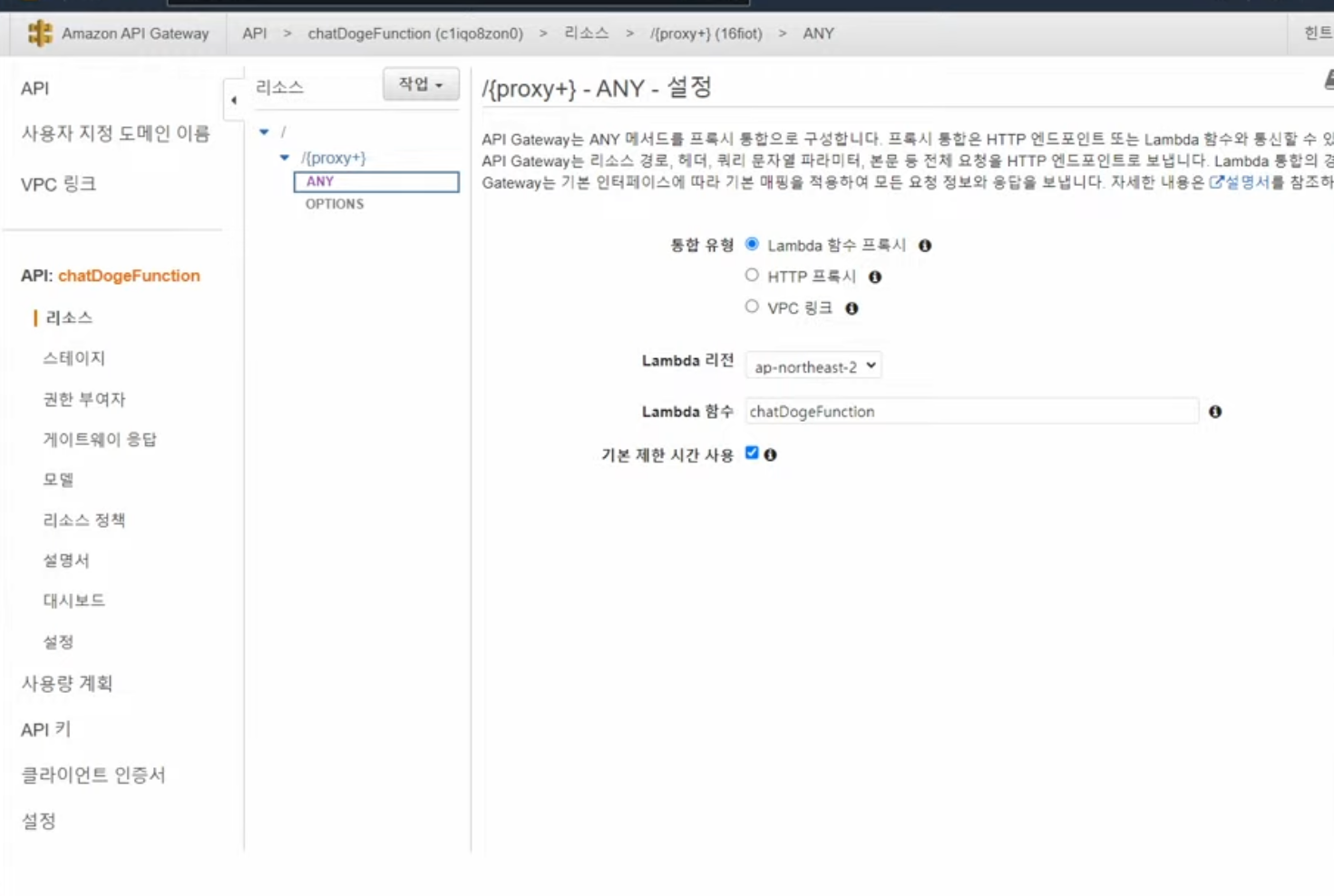Open 리소스 정책 in sidebar
Screen dimensions: 1334x896
84,521
